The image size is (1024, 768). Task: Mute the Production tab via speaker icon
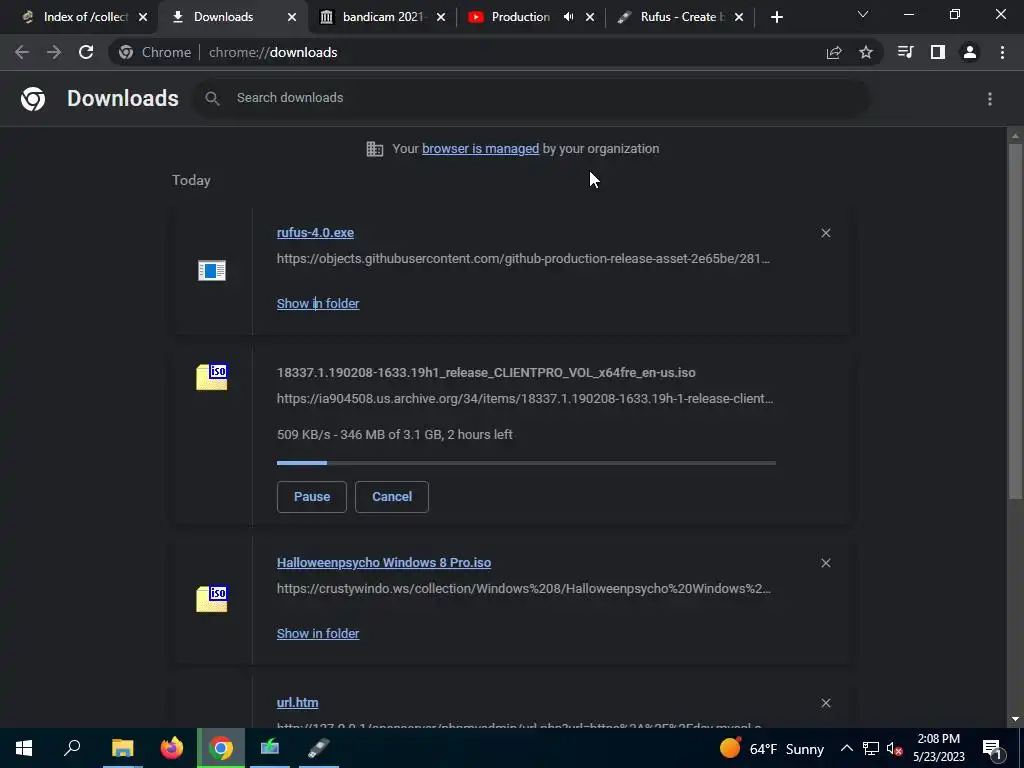[x=569, y=17]
